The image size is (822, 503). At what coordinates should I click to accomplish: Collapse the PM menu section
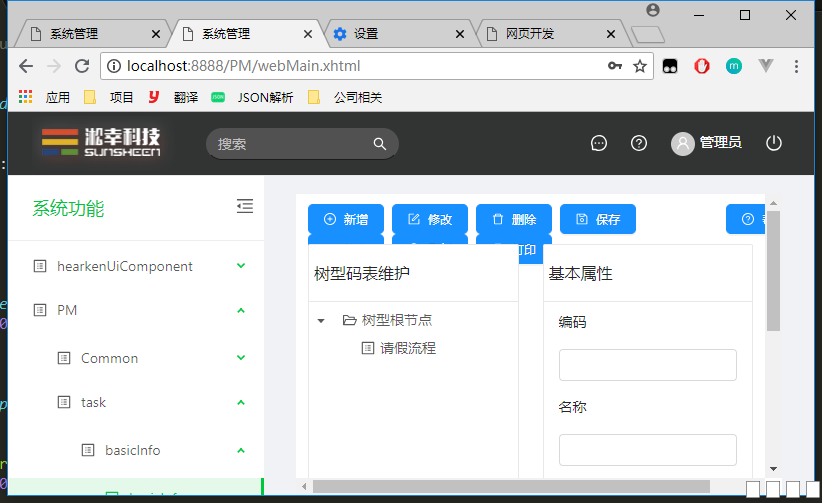[240, 310]
